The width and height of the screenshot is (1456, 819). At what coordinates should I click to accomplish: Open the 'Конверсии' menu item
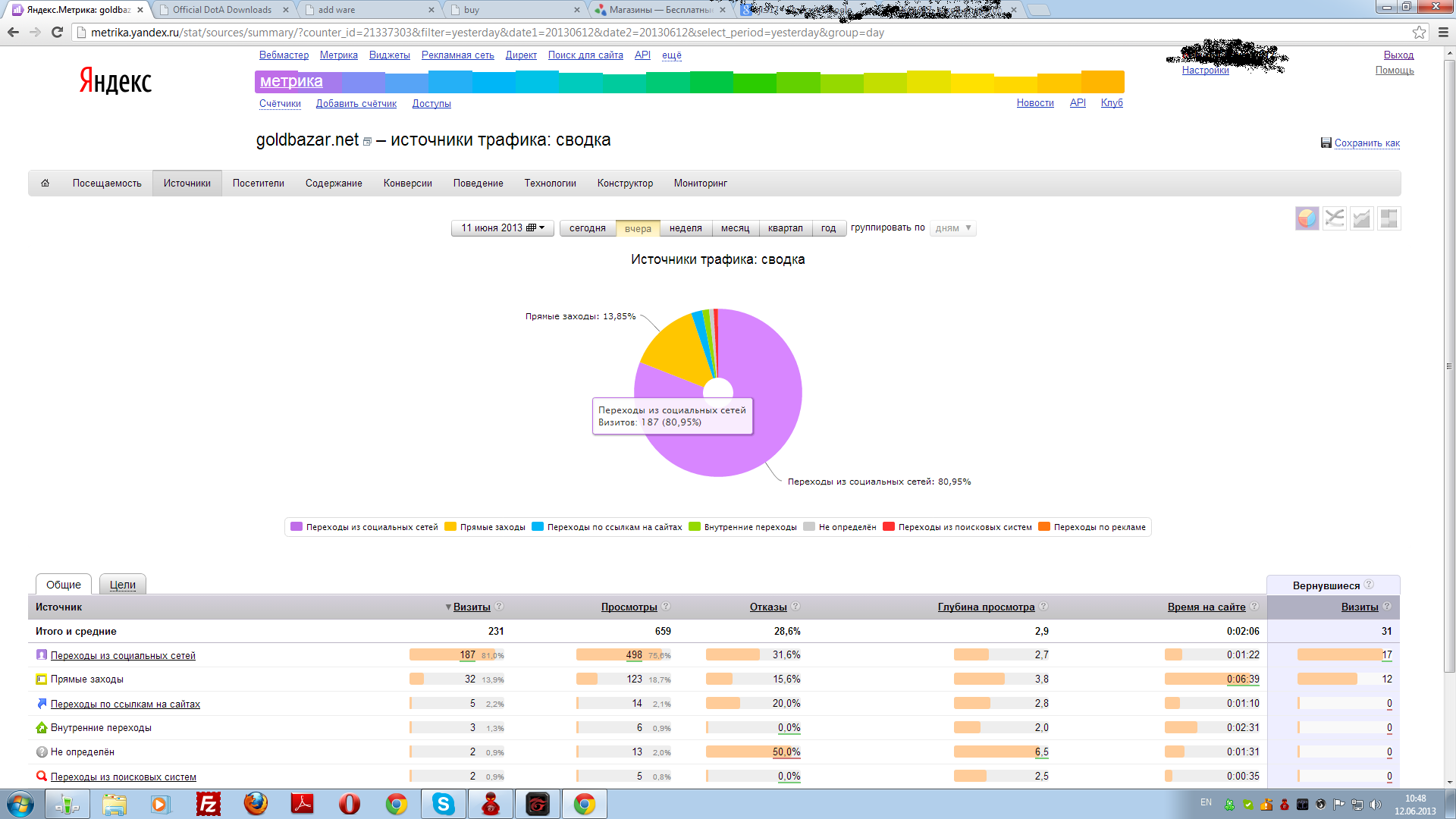click(407, 183)
